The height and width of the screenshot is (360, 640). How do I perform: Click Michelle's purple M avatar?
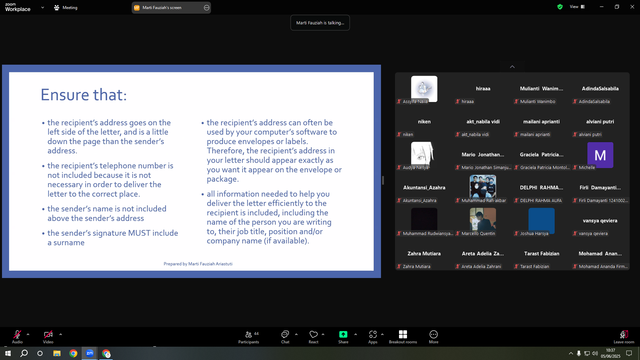coord(600,155)
